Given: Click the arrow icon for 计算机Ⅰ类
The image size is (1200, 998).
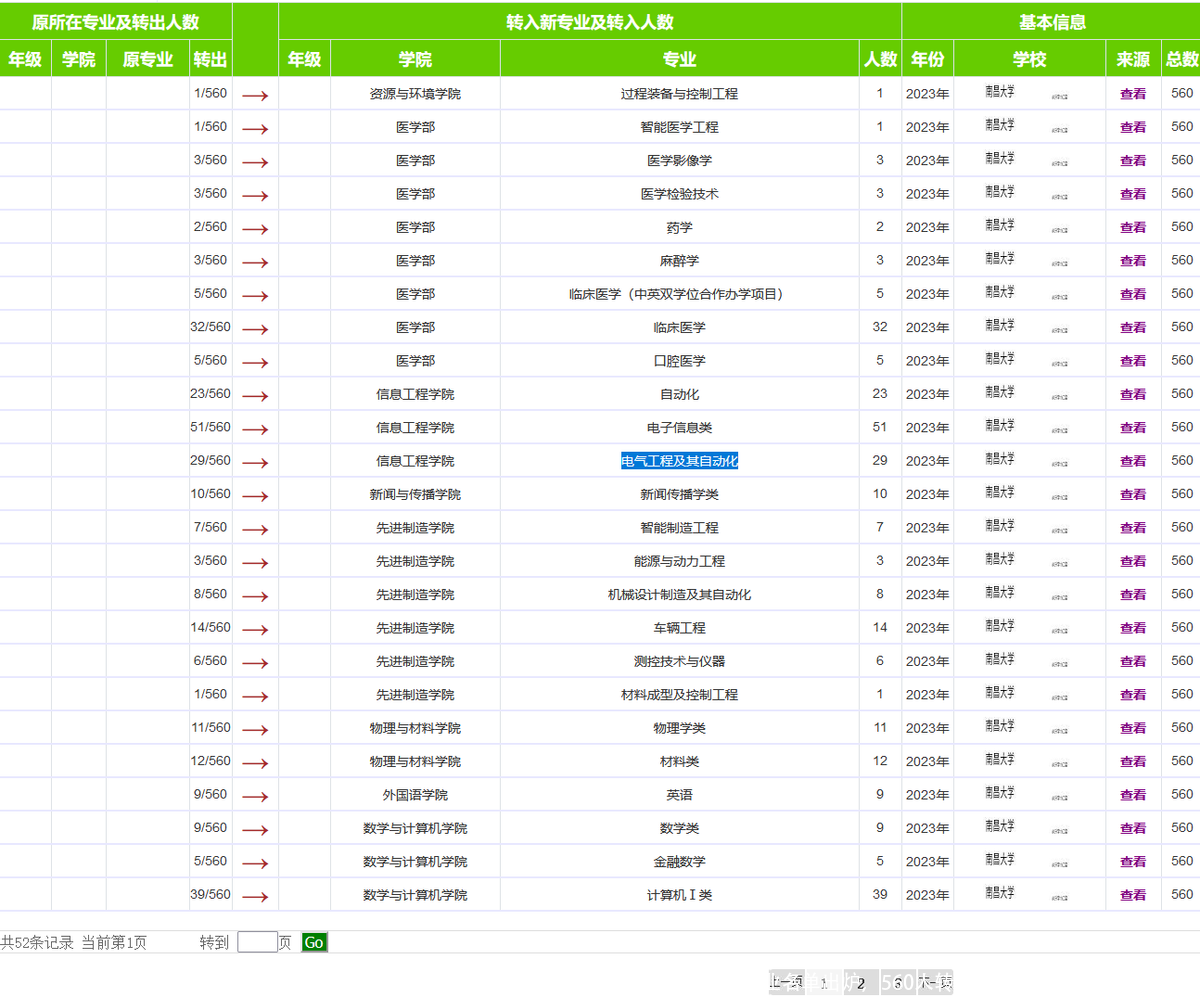Looking at the screenshot, I should (256, 894).
